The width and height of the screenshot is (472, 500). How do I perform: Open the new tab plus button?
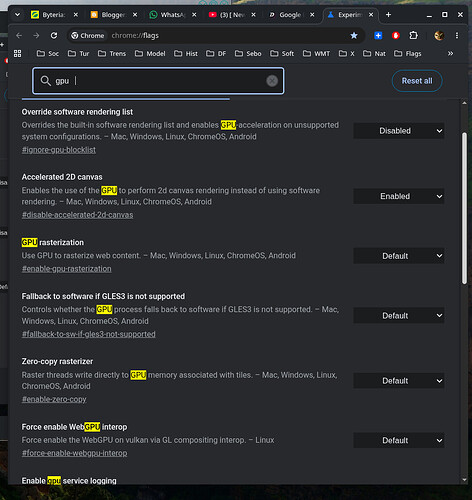[x=388, y=15]
